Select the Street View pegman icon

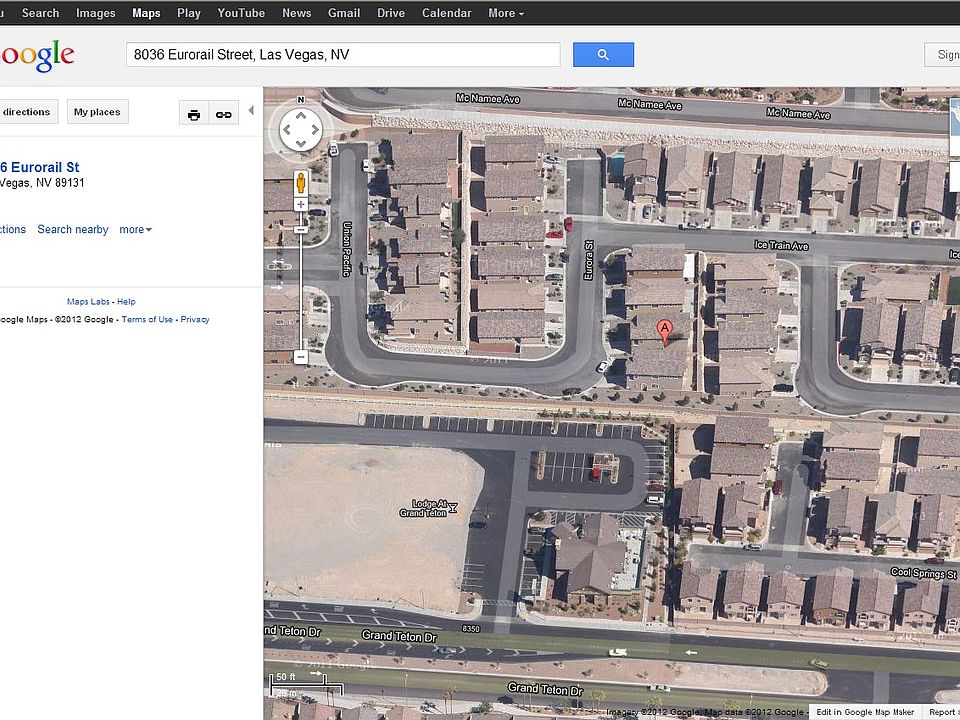(301, 183)
